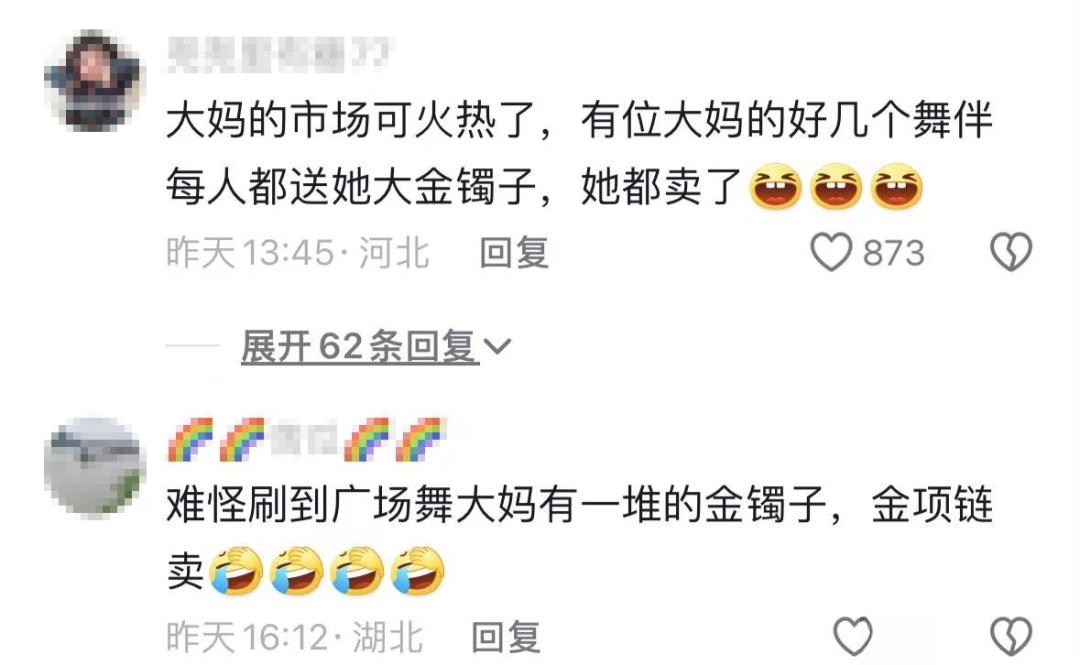Screen dimensions: 1080x665
Task: Dislike the second comment's broken heart
Action: [x=1010, y=635]
